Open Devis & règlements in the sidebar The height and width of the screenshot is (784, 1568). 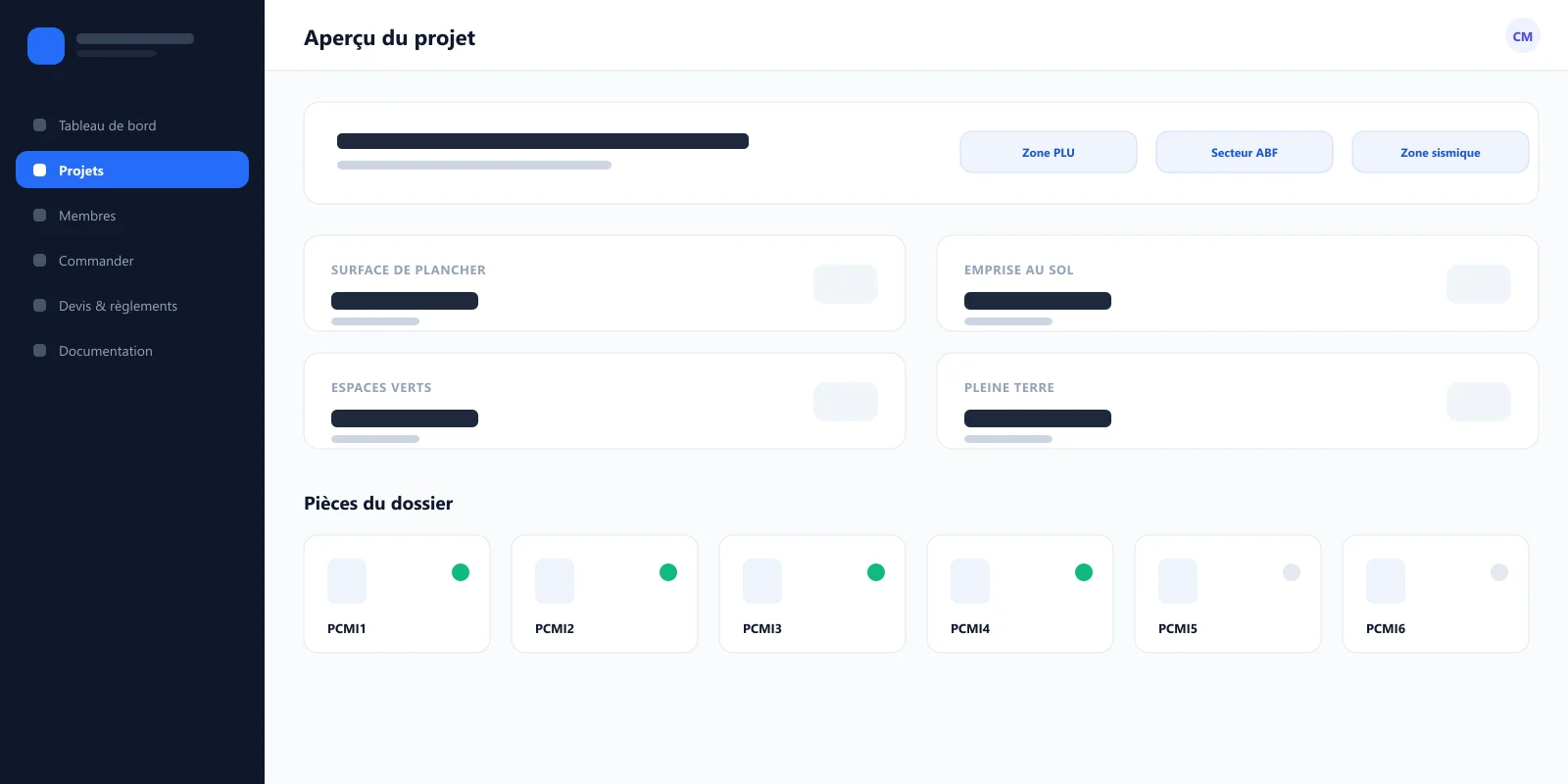pyautogui.click(x=132, y=306)
